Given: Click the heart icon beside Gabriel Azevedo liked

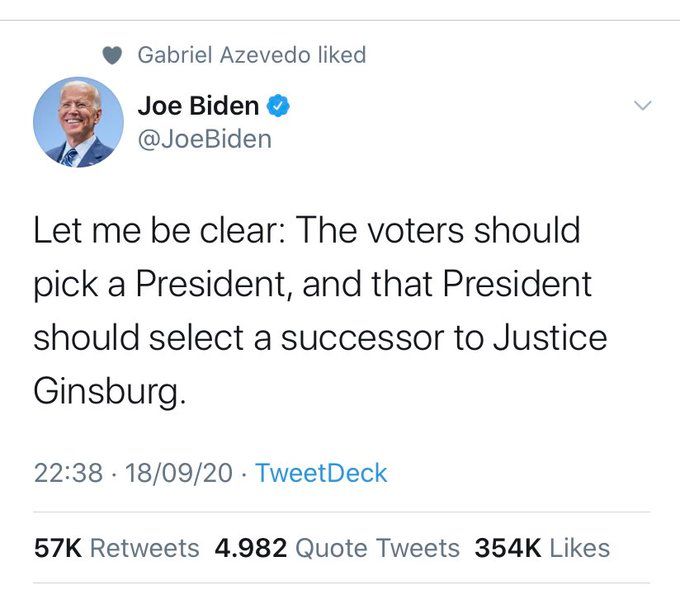Looking at the screenshot, I should 115,56.
